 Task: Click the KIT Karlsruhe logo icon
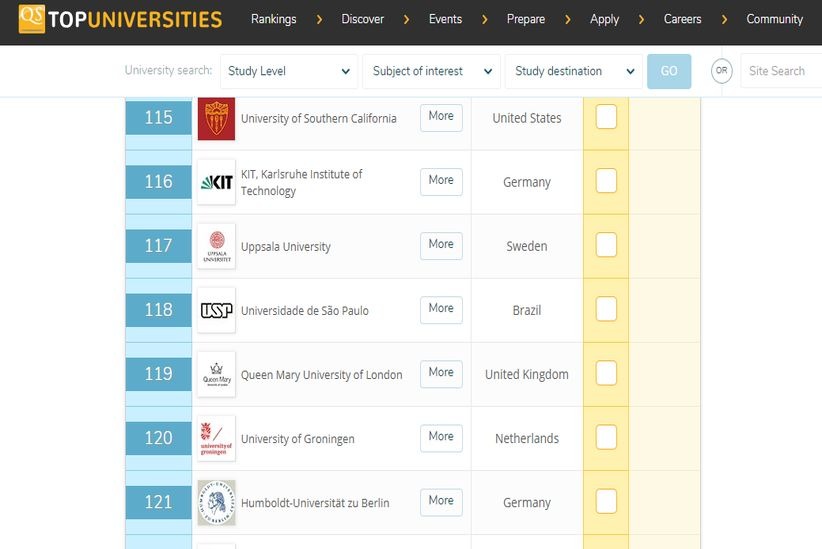coord(216,182)
